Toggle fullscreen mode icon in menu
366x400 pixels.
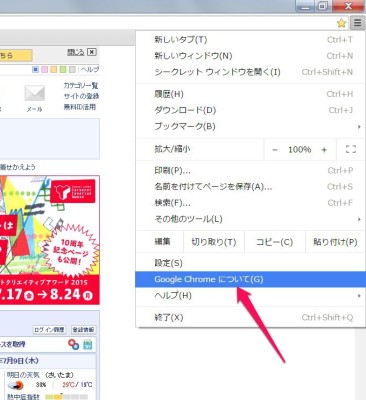pos(351,149)
